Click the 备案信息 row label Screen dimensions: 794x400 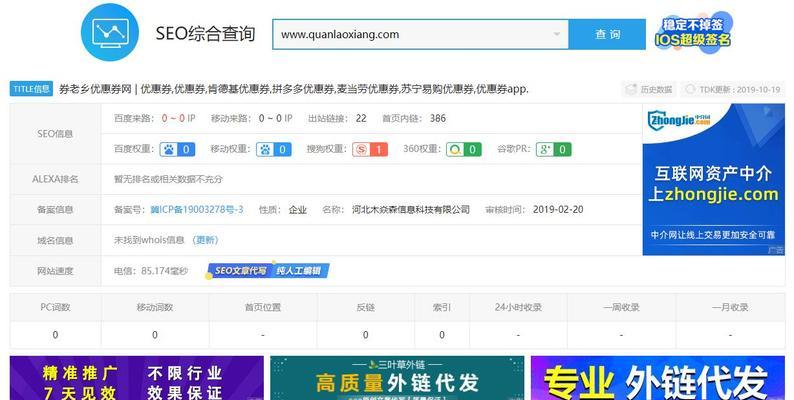[x=55, y=210]
